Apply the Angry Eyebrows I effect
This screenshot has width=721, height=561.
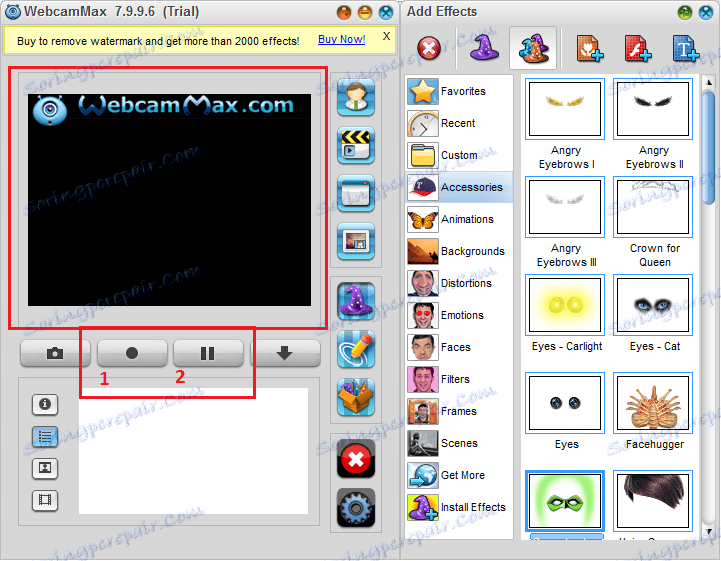point(565,109)
